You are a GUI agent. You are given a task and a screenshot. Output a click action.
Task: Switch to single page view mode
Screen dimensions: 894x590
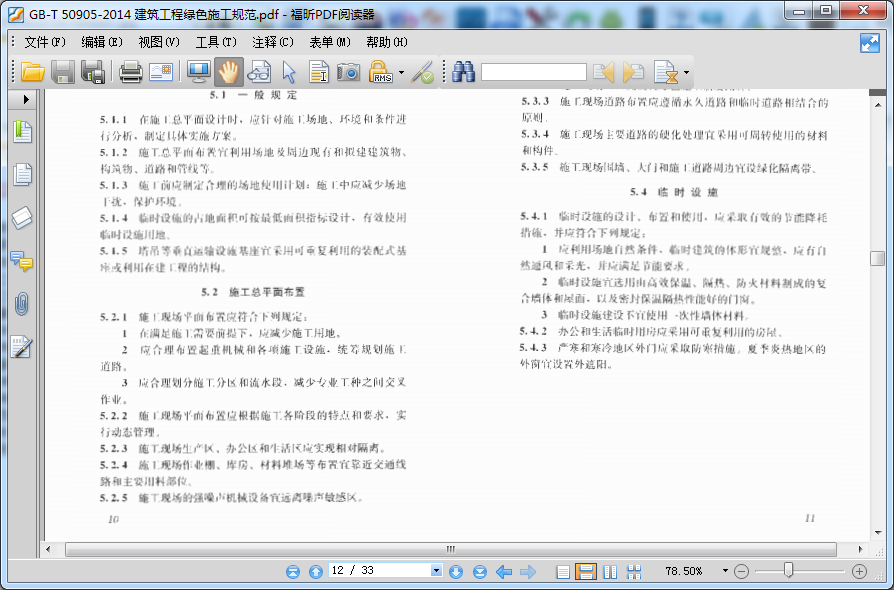563,571
